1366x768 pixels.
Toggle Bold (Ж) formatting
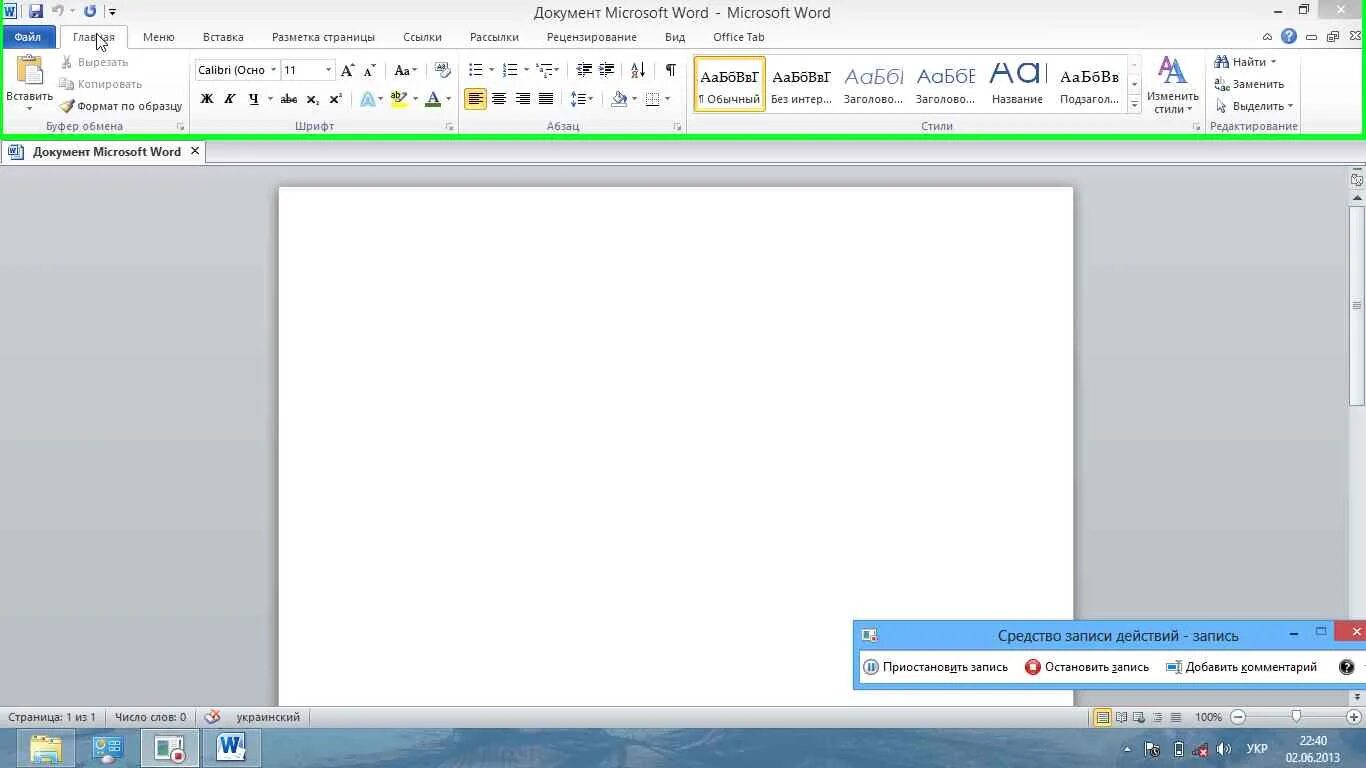207,99
